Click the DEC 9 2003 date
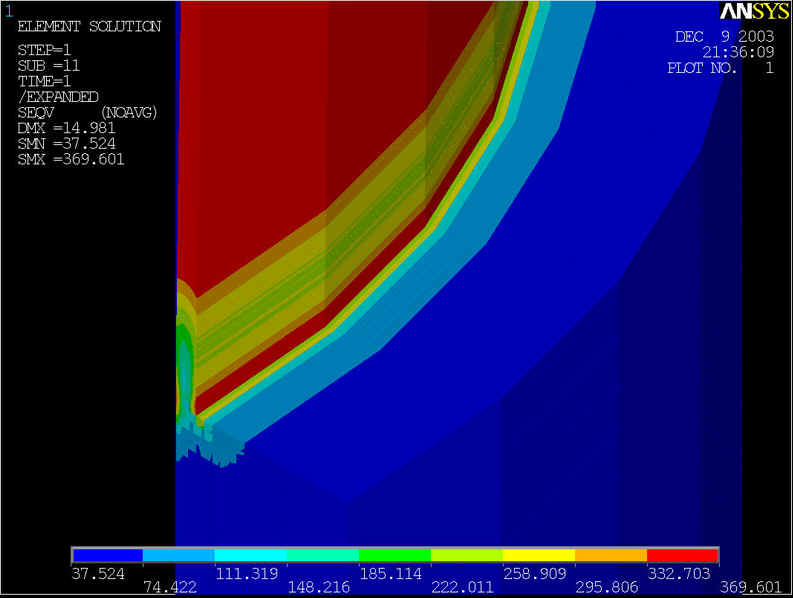793x598 pixels. (x=725, y=36)
